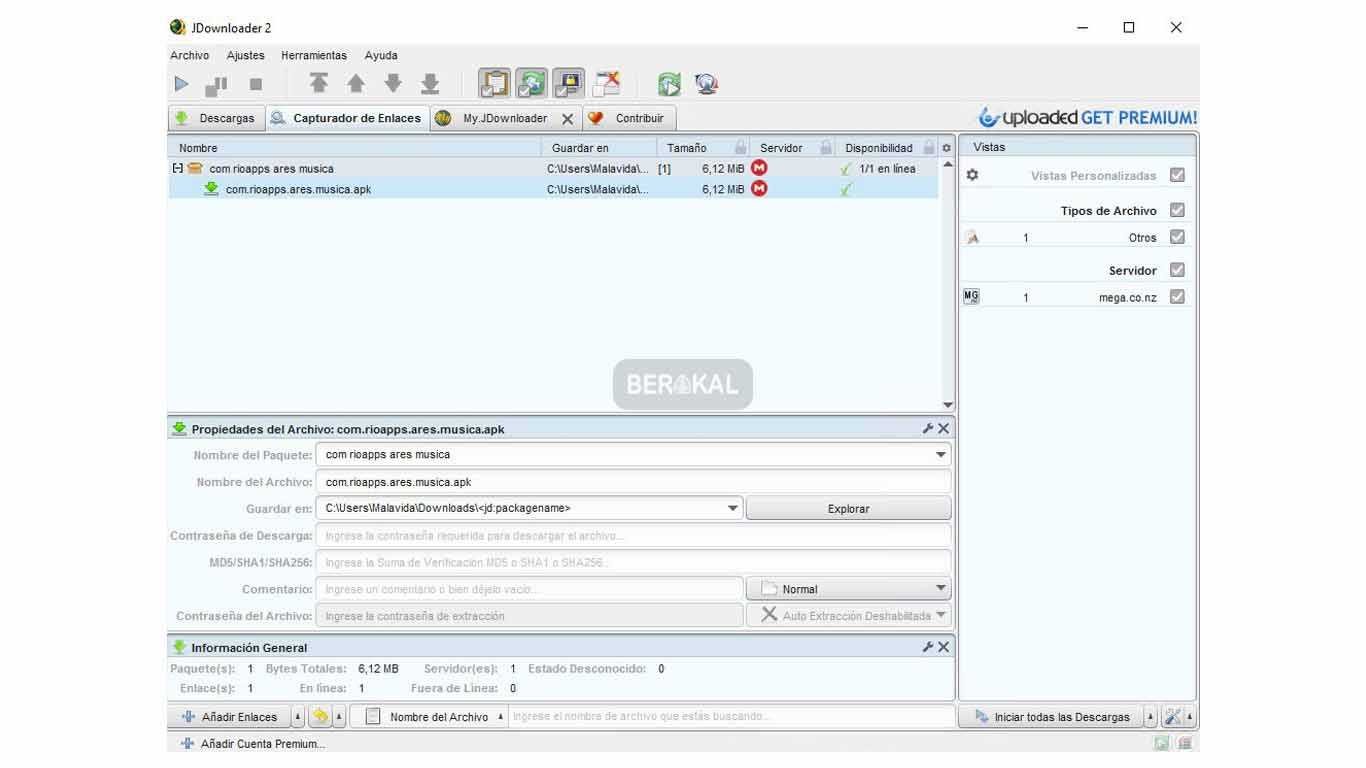Click the auto reconnect toolbar icon

[x=531, y=84]
